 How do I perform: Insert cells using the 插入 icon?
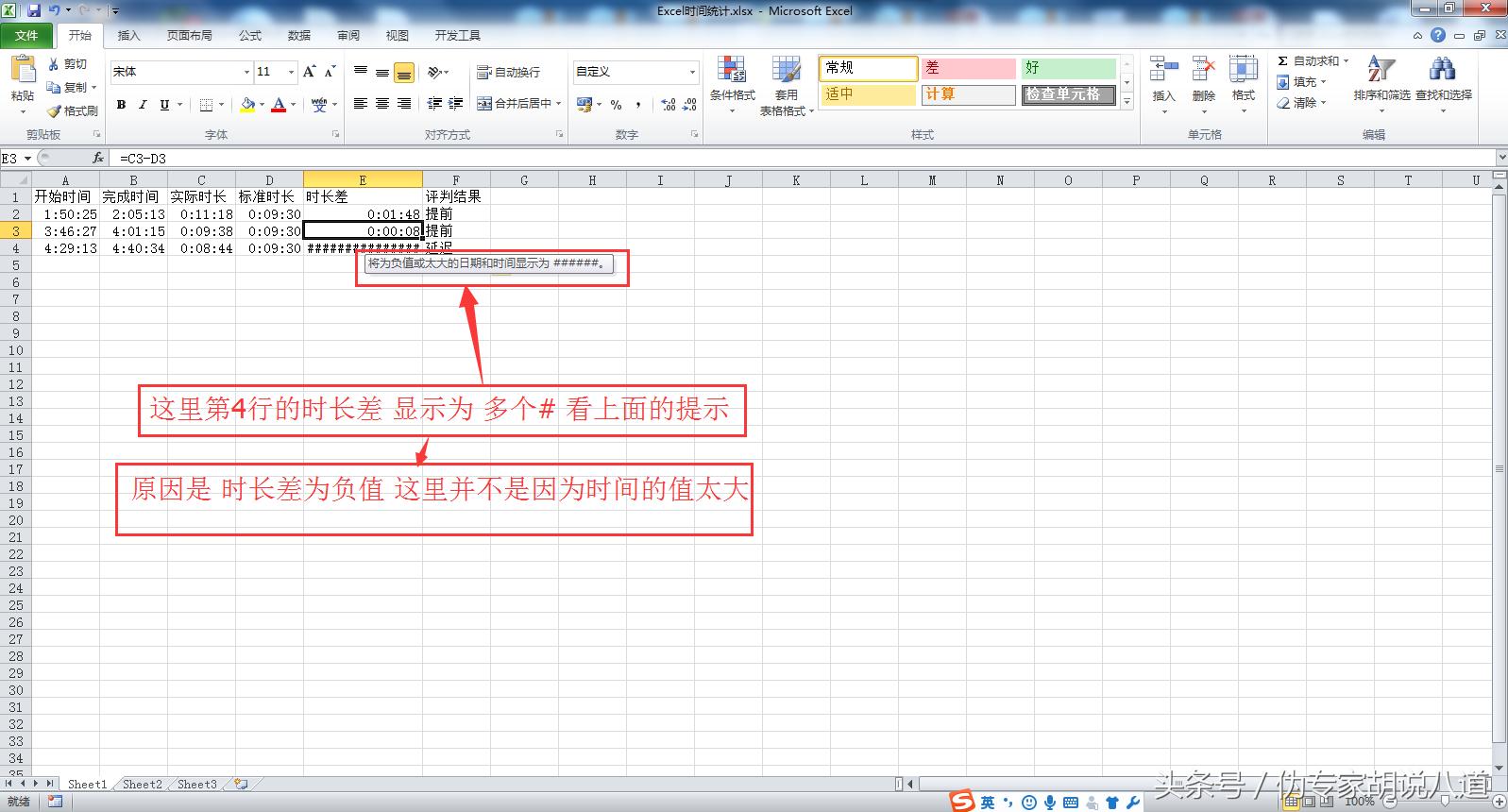pyautogui.click(x=1163, y=69)
